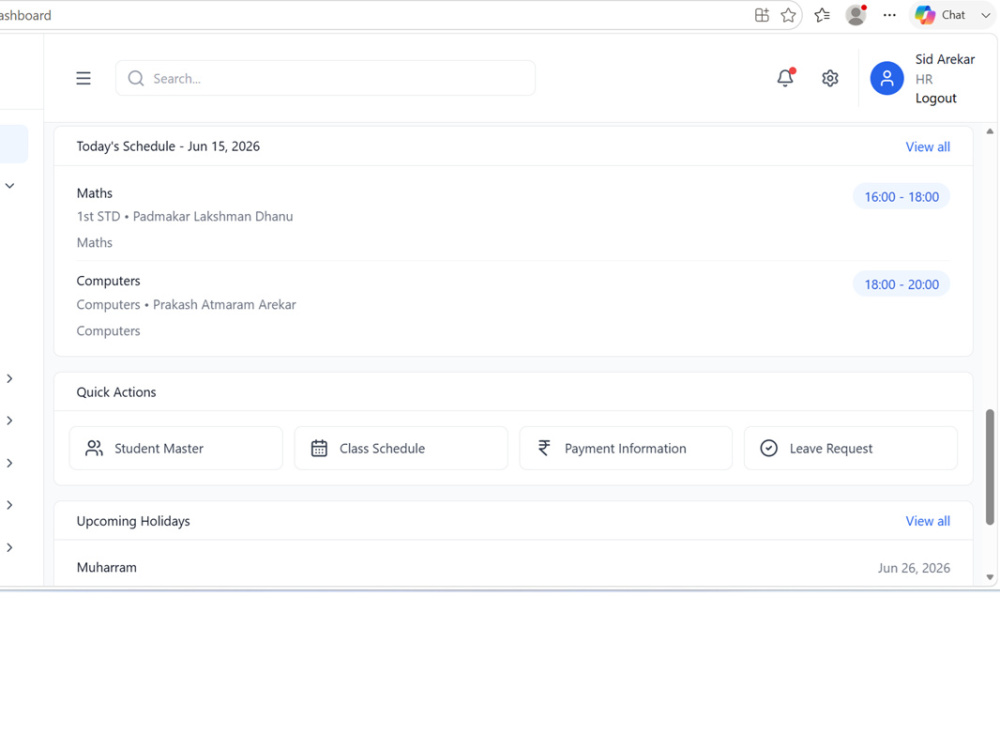Viewport: 1000px width, 750px height.
Task: Click the Class Schedule calendar icon
Action: [319, 448]
